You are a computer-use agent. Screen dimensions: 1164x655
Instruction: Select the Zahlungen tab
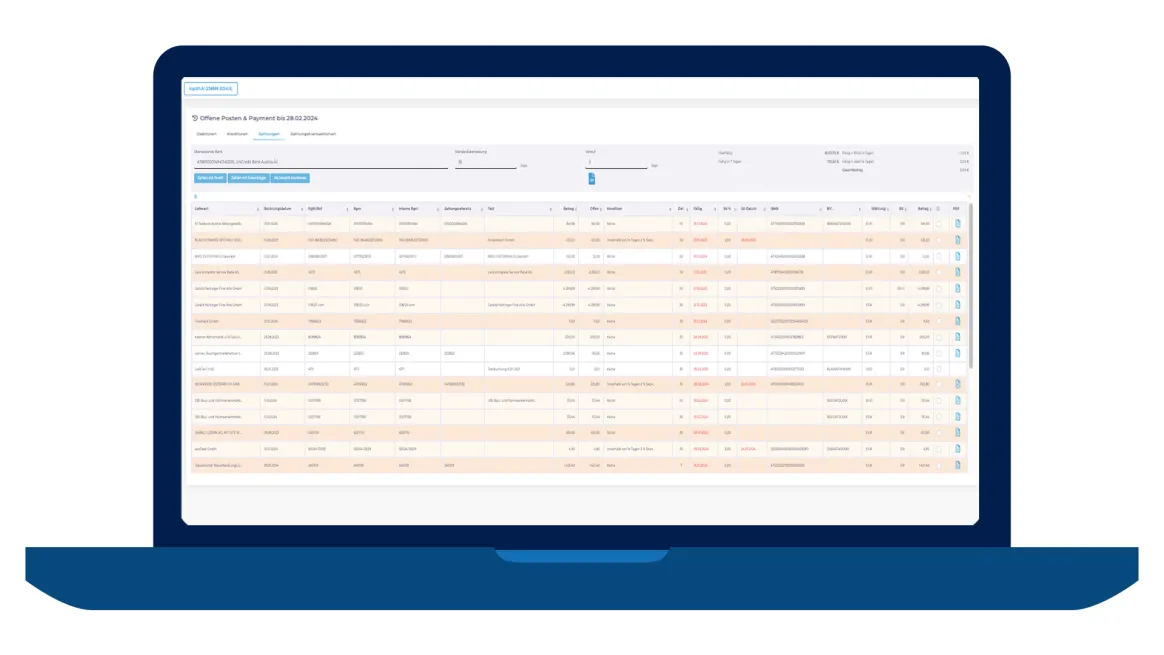pos(269,134)
